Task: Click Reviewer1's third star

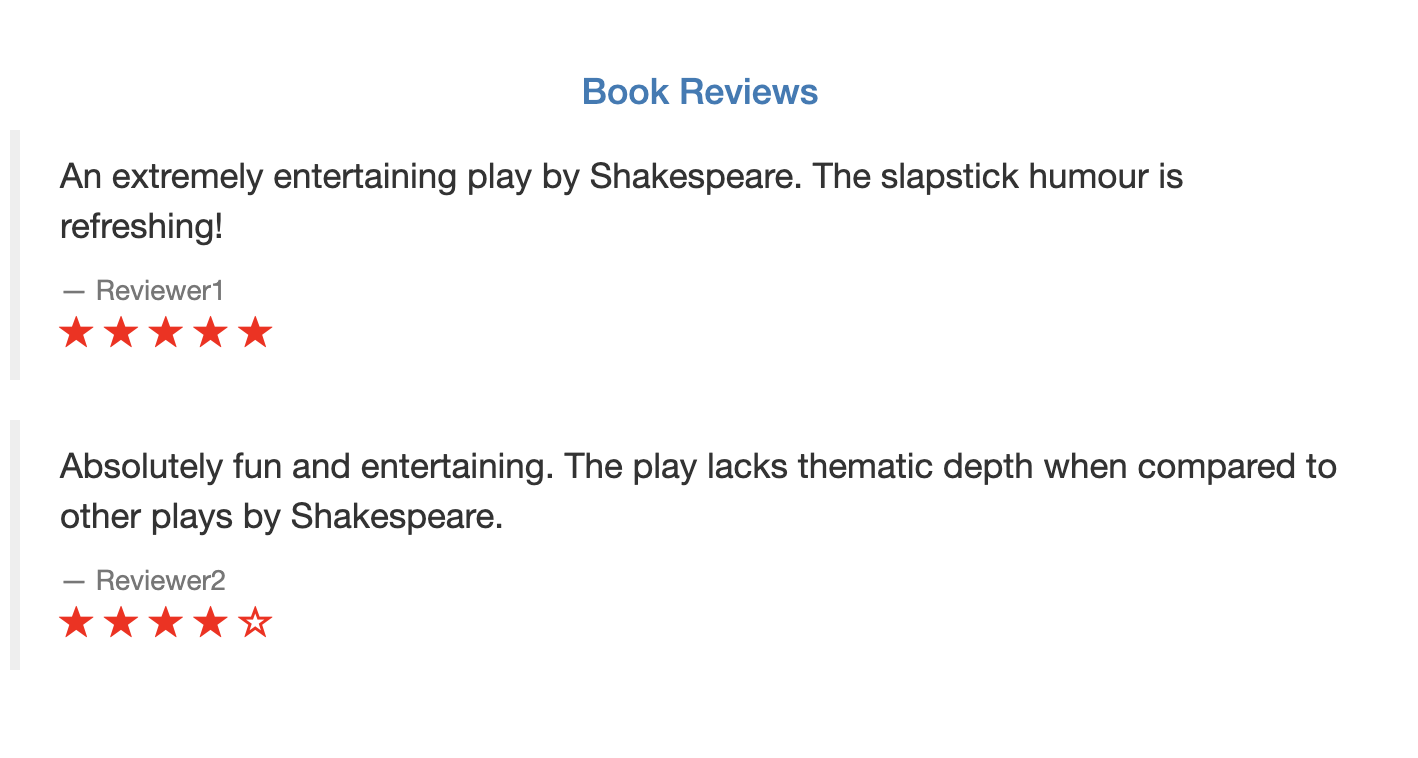Action: pyautogui.click(x=166, y=333)
